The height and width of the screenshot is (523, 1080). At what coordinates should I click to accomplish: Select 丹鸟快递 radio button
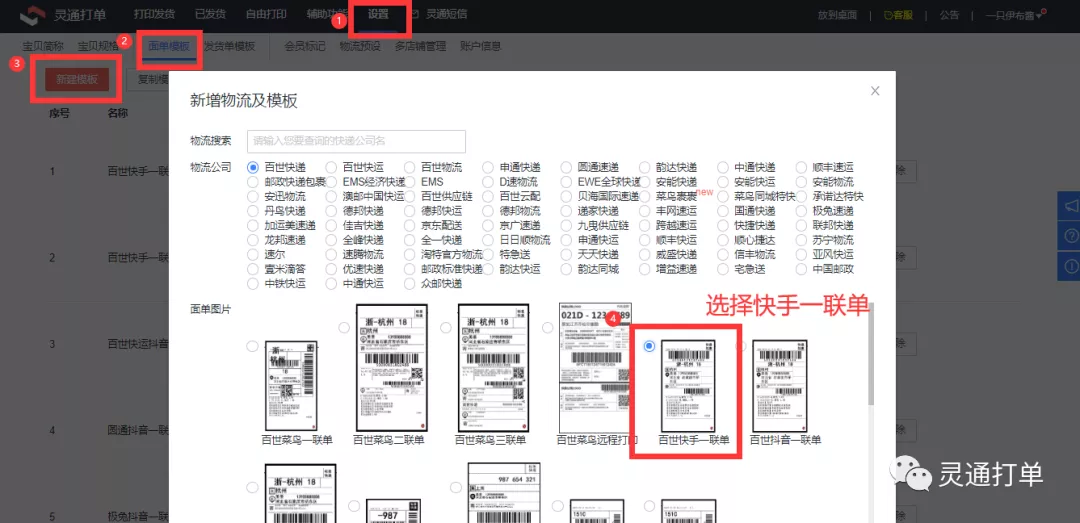(x=254, y=211)
